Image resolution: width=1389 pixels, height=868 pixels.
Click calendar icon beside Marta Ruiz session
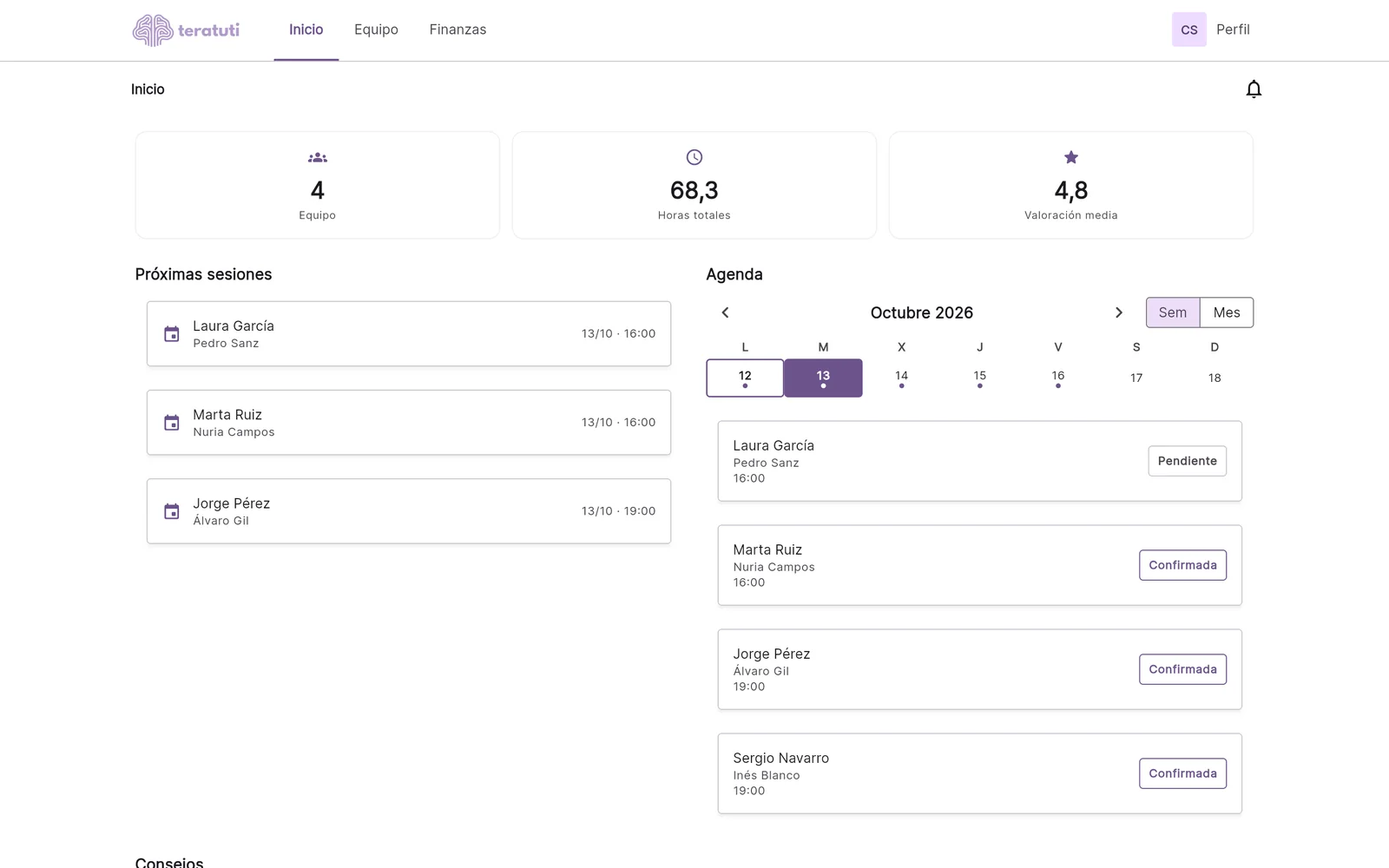[172, 423]
